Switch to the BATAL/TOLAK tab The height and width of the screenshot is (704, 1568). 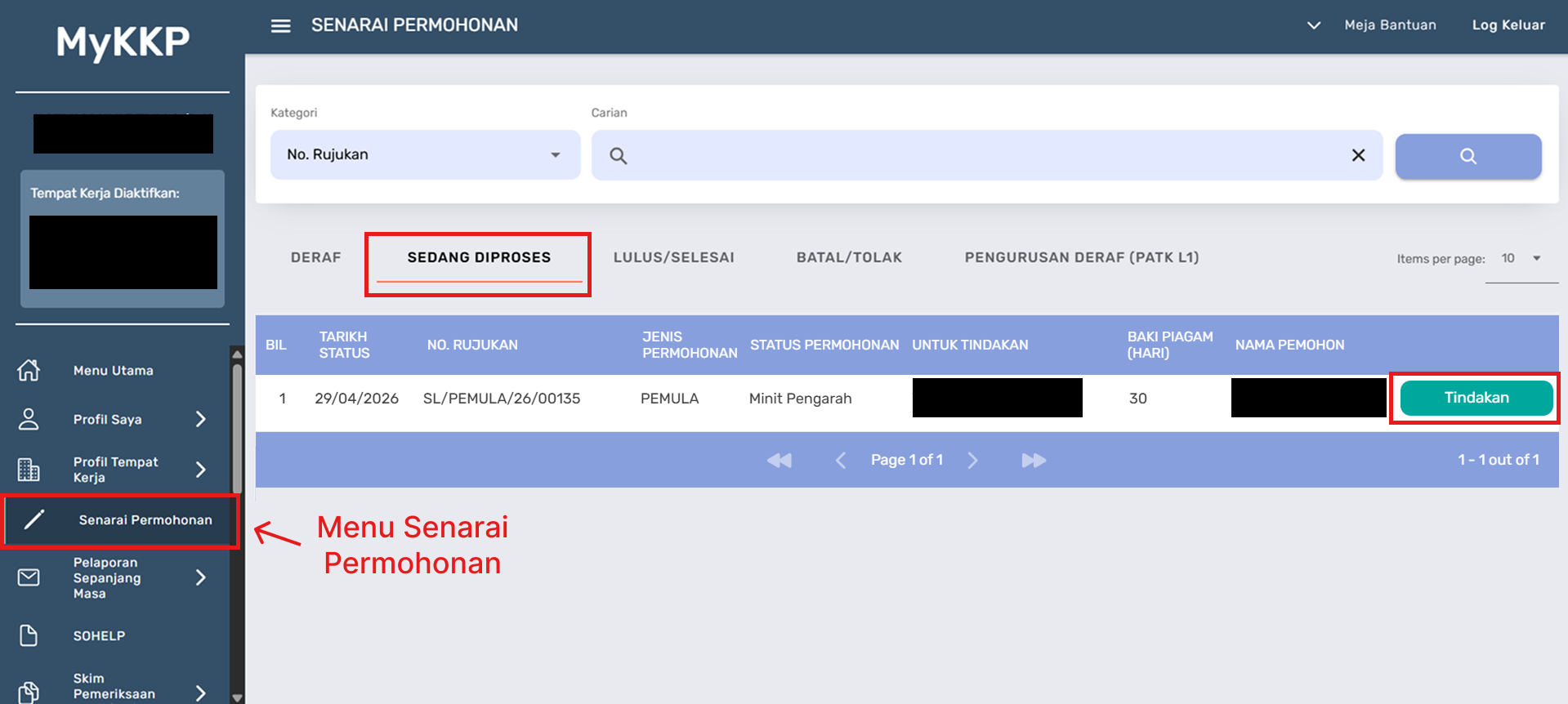point(849,257)
